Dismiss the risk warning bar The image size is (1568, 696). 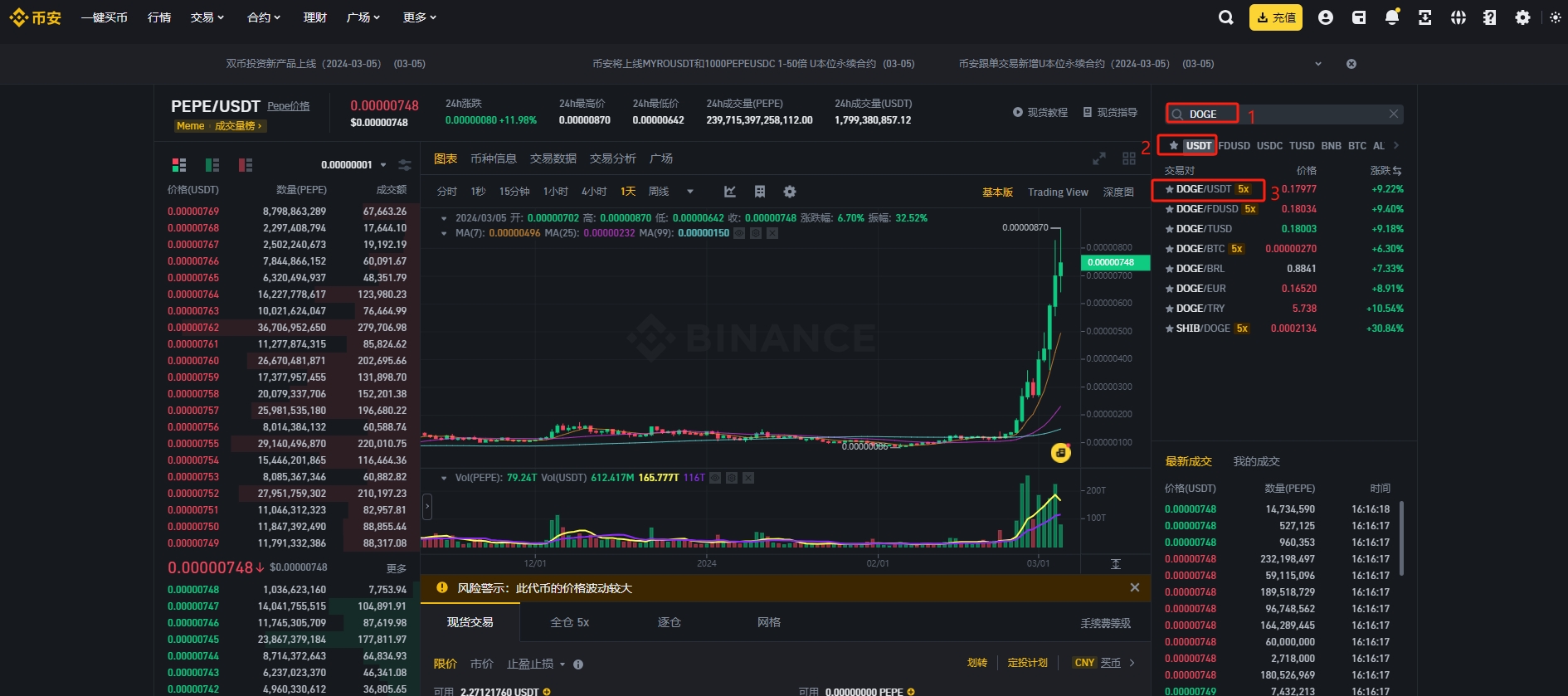pyautogui.click(x=1135, y=587)
